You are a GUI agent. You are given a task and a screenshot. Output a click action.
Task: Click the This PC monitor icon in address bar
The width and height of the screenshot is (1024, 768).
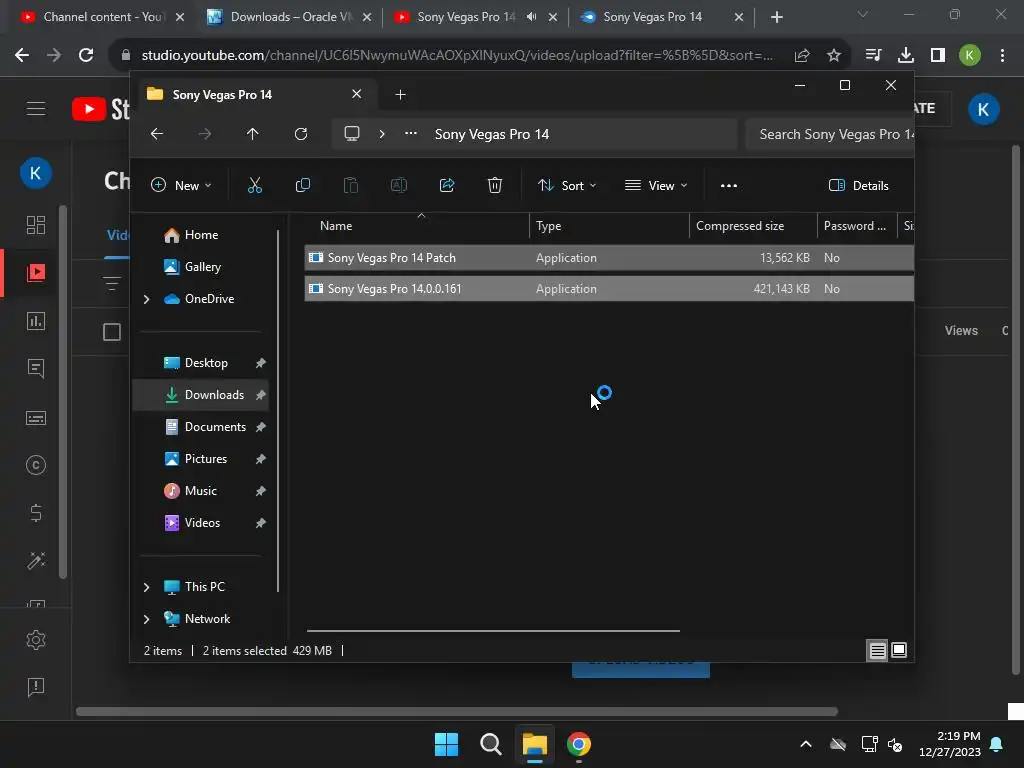coord(352,134)
